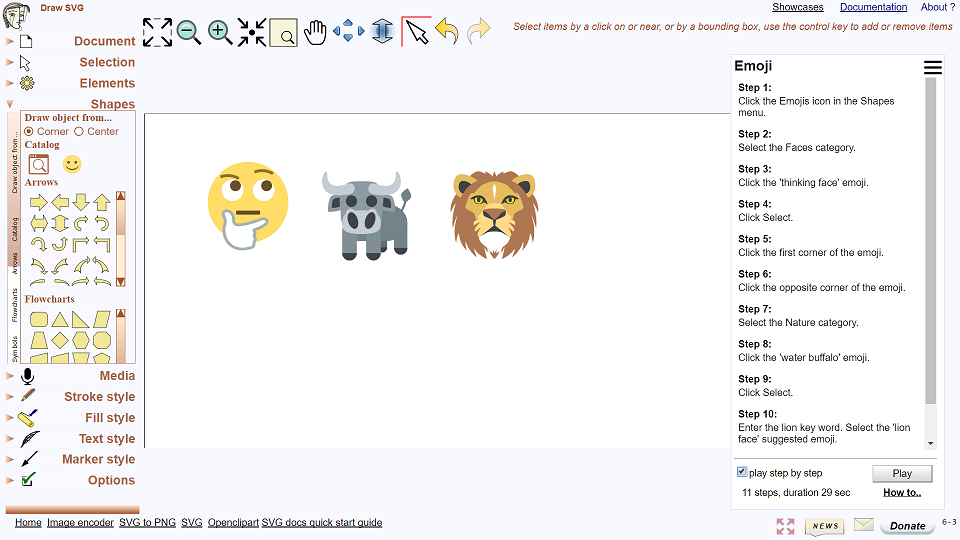Pick the right-pointing arrow shape
The height and width of the screenshot is (540, 960).
click(x=39, y=202)
